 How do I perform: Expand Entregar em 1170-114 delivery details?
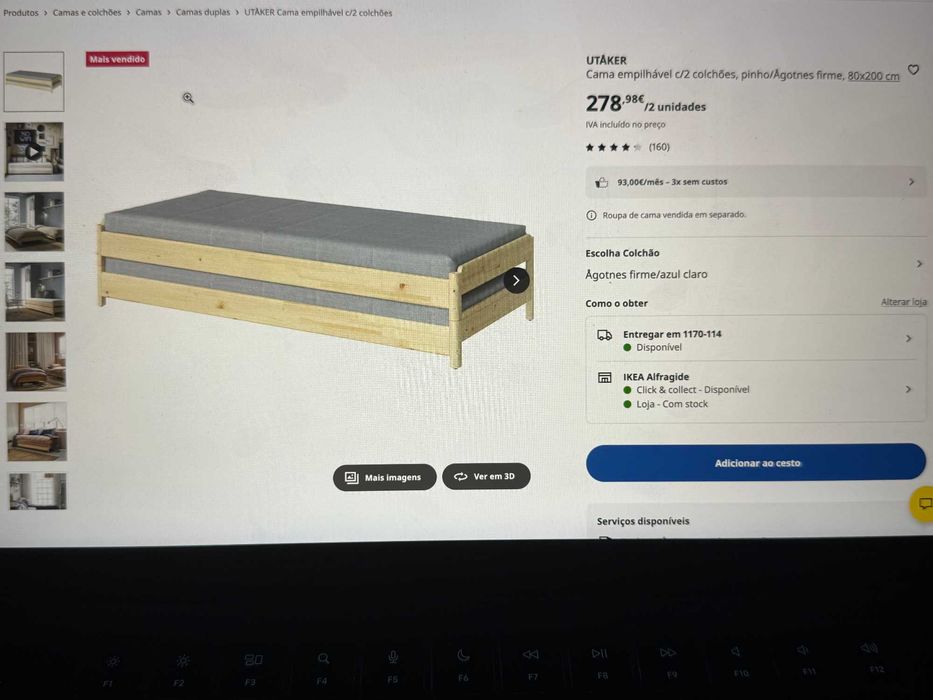(x=756, y=339)
